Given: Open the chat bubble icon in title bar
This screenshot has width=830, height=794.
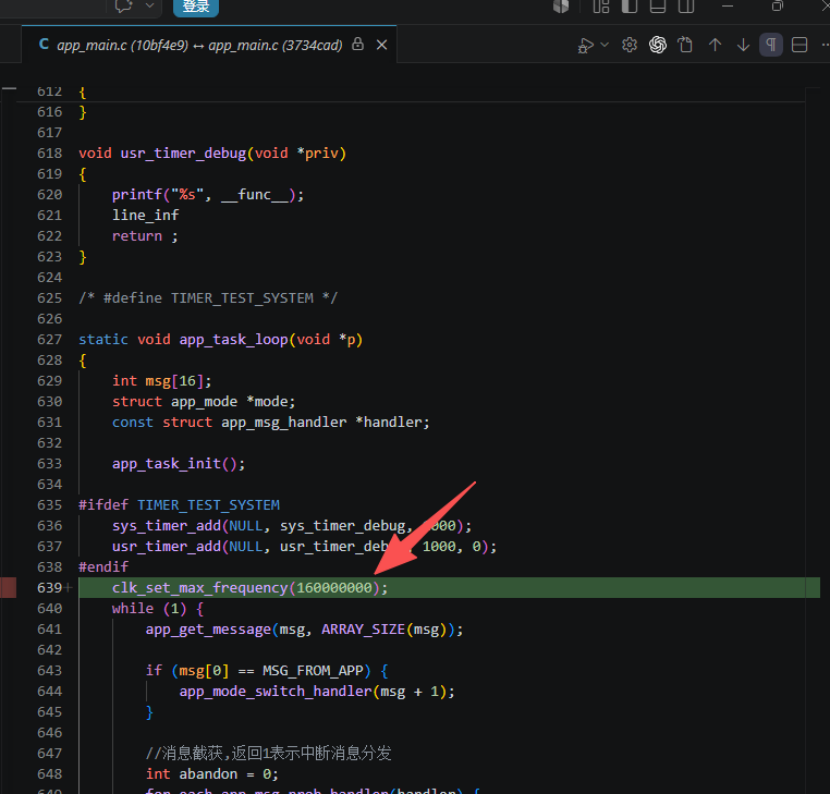Looking at the screenshot, I should tap(123, 6).
